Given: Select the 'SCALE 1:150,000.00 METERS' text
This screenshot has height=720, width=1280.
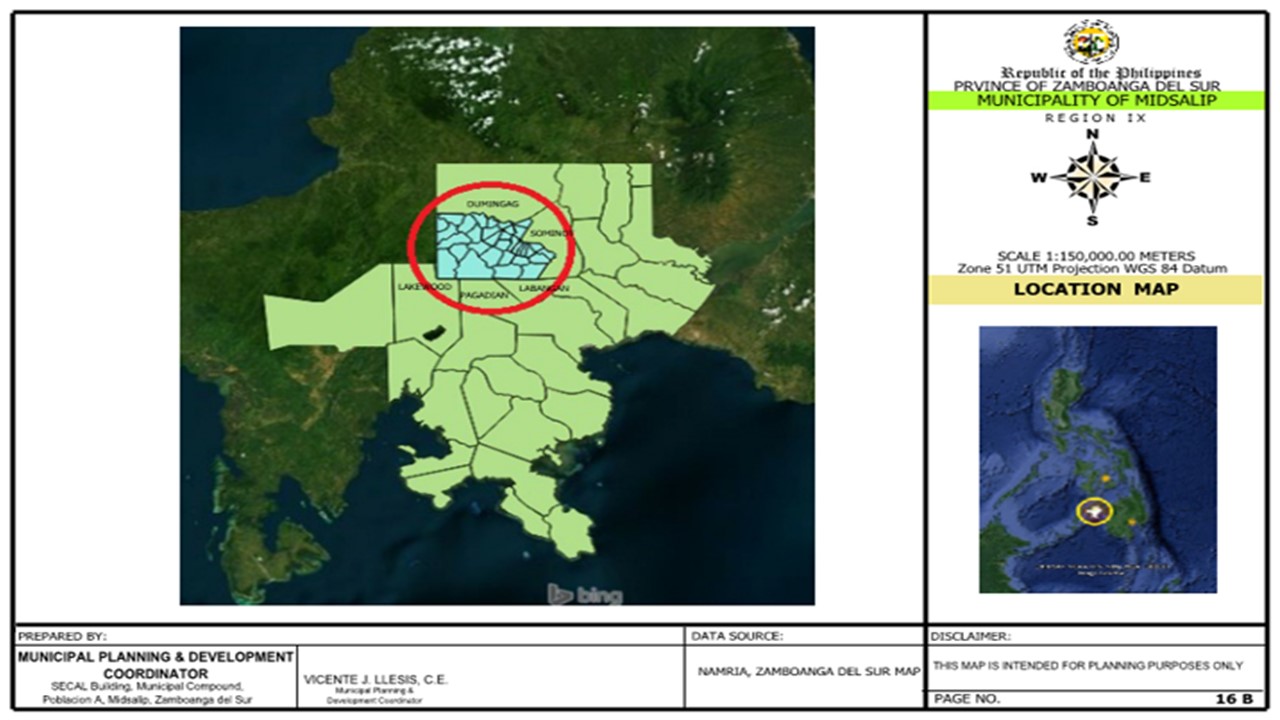Looking at the screenshot, I should (1096, 256).
